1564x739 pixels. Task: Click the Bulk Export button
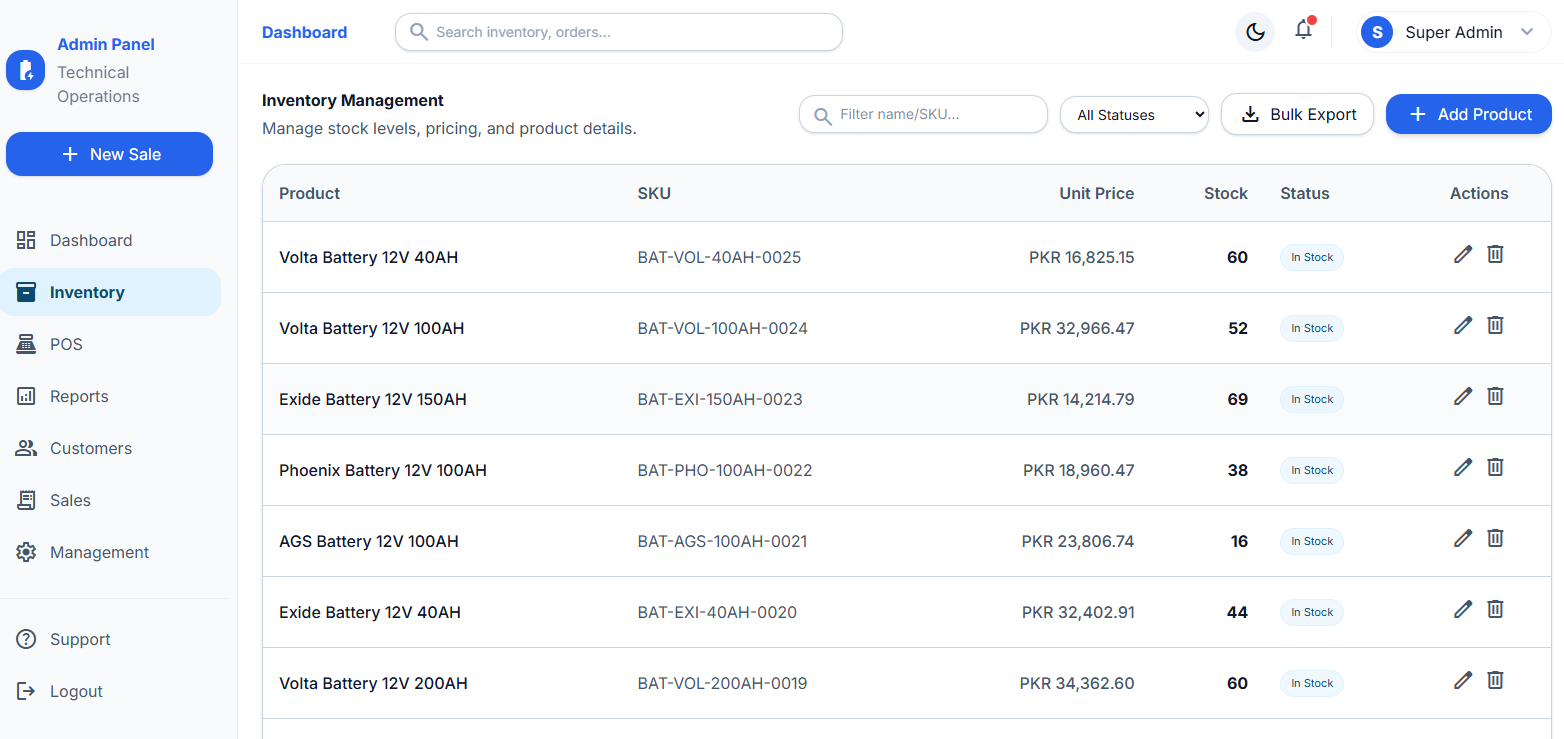point(1298,114)
